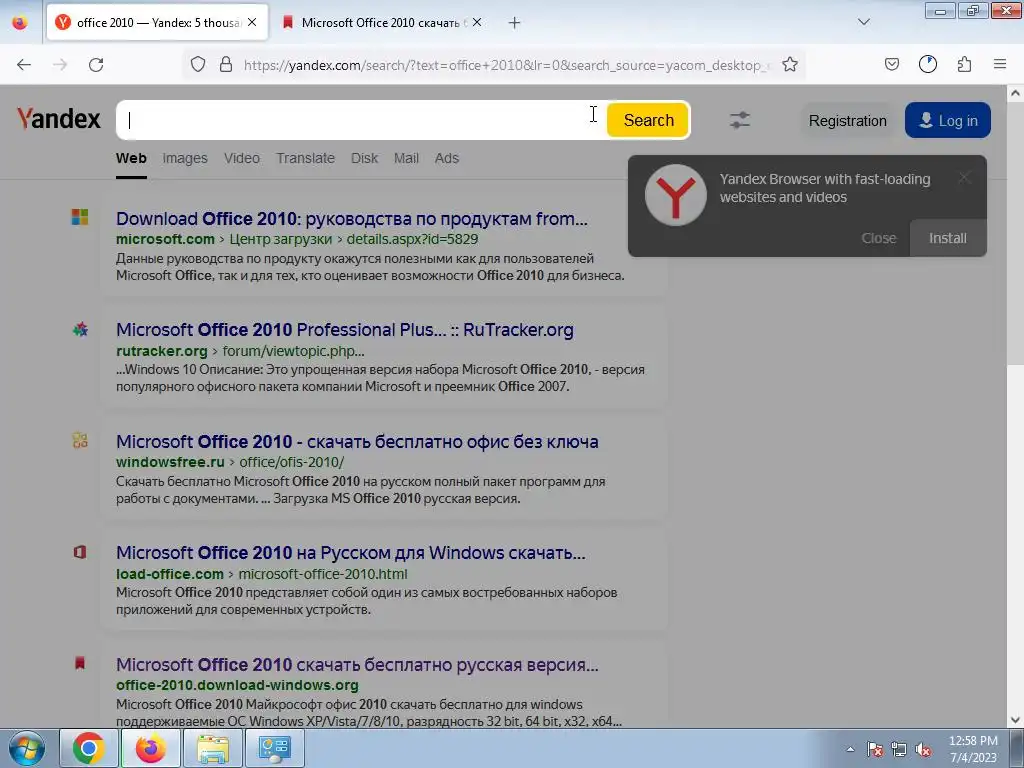Click the browser address bar URL
The width and height of the screenshot is (1024, 768).
click(506, 65)
